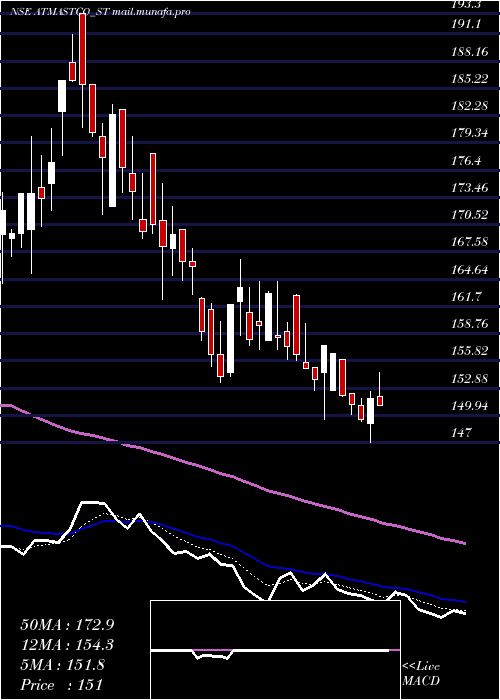Viewport: 500px width, 700px height.
Task: Click the Live MACD inset box
Action: click(x=275, y=650)
